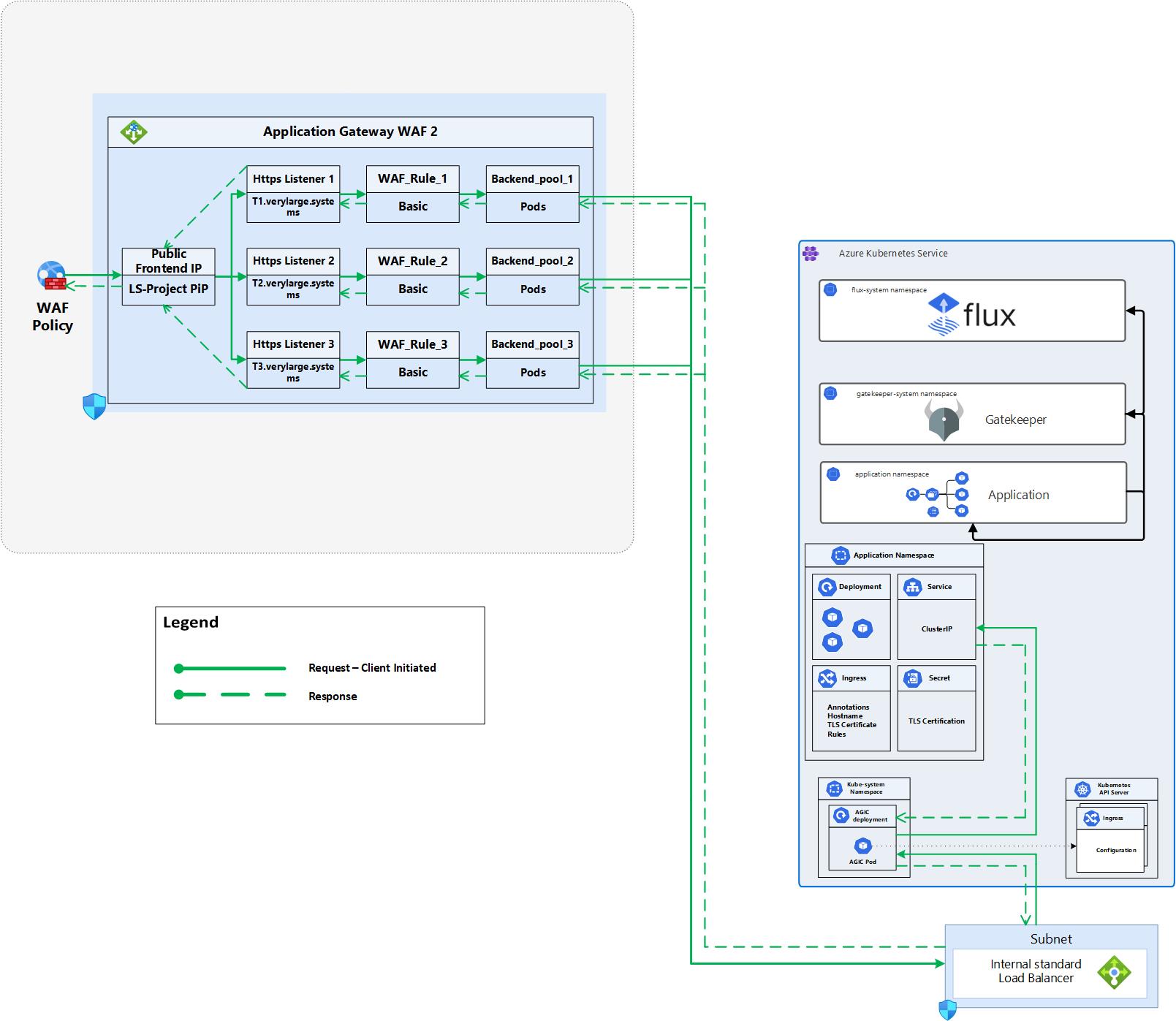Click the Gatekeeper helmet logo icon
Image resolution: width=1176 pixels, height=1021 pixels.
click(x=944, y=420)
